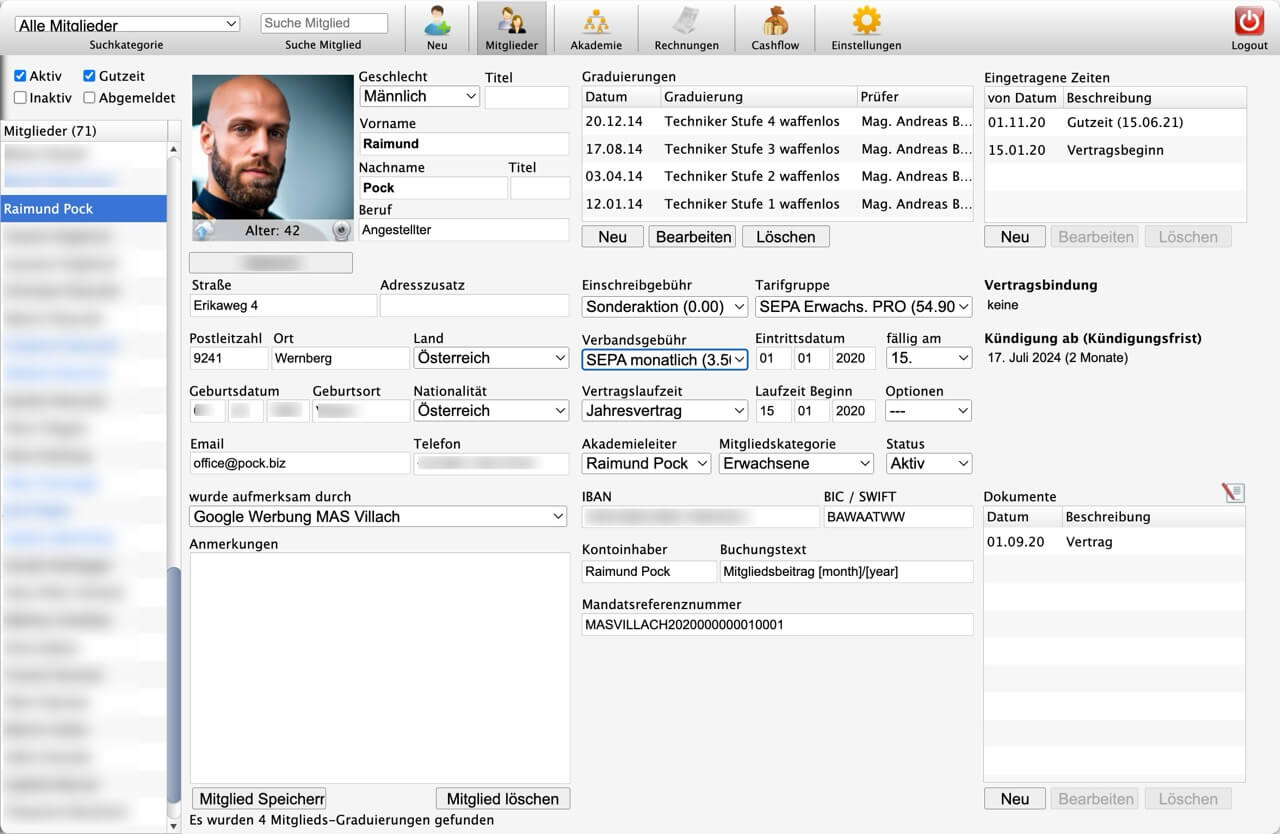Enable the Abgemeldet checkbox
This screenshot has height=834, width=1280.
tap(89, 98)
